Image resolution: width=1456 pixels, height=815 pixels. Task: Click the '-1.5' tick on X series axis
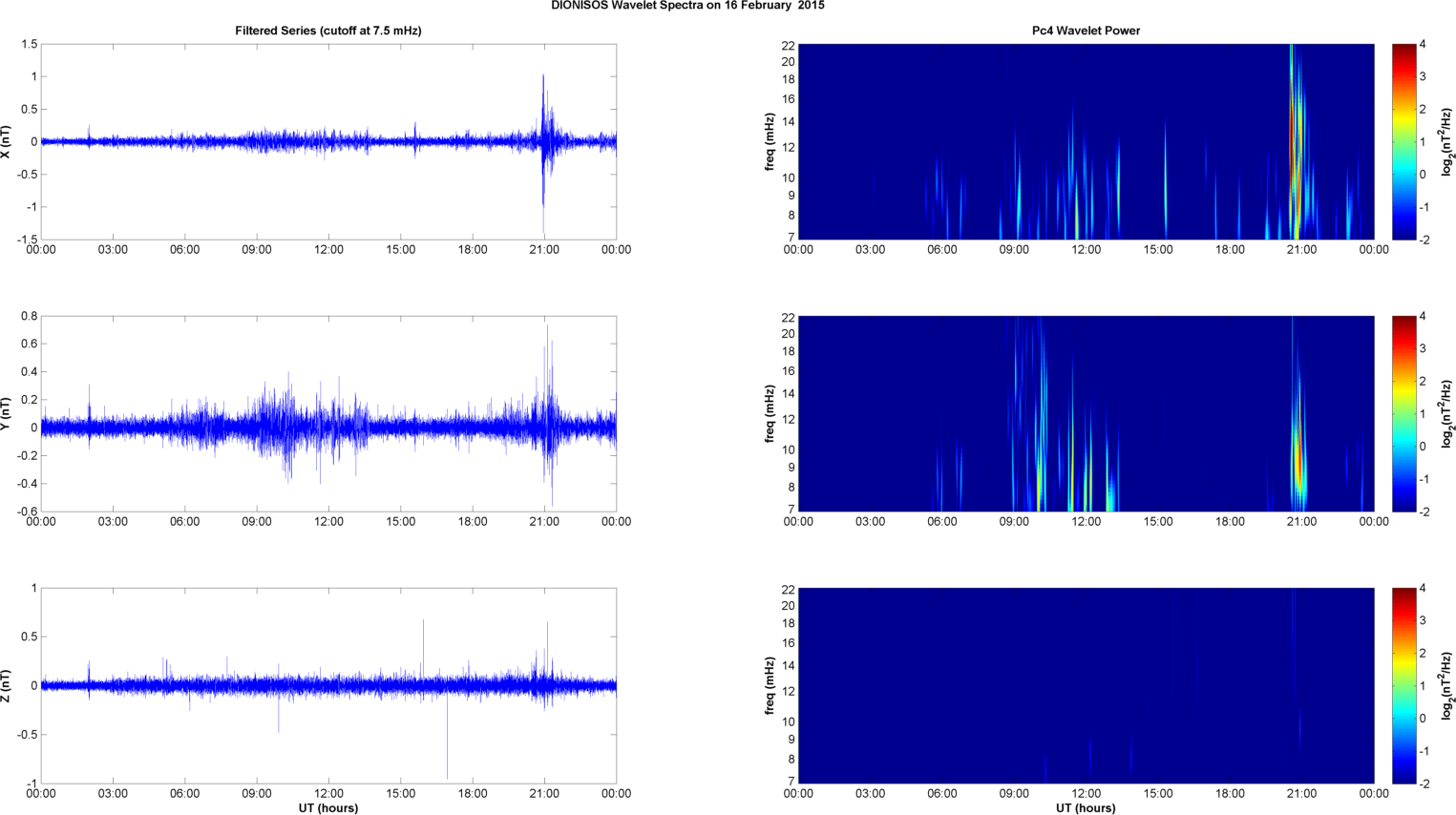click(27, 240)
